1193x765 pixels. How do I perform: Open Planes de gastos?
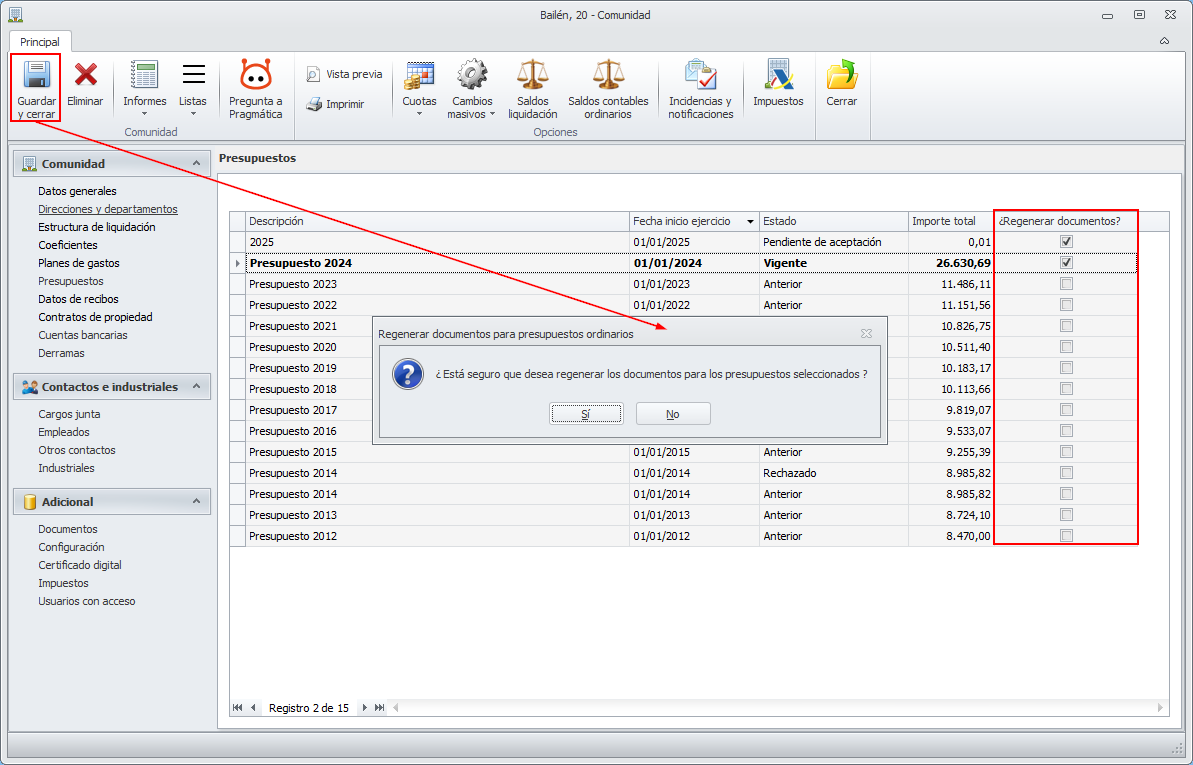pyautogui.click(x=79, y=263)
